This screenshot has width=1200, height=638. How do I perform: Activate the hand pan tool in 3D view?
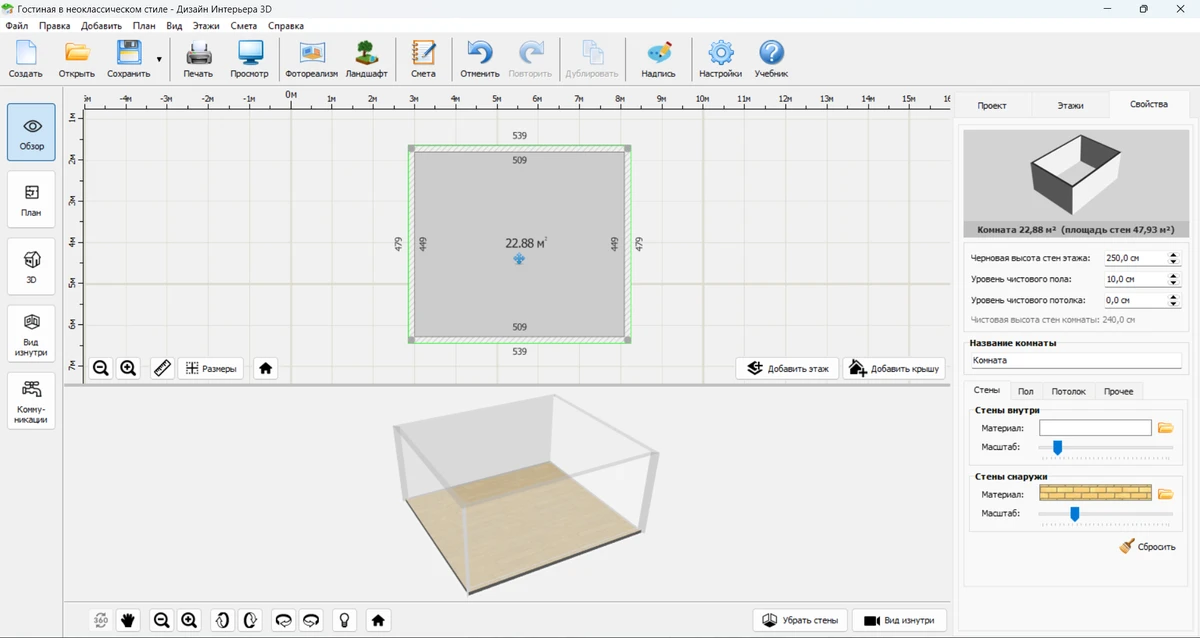pos(128,620)
